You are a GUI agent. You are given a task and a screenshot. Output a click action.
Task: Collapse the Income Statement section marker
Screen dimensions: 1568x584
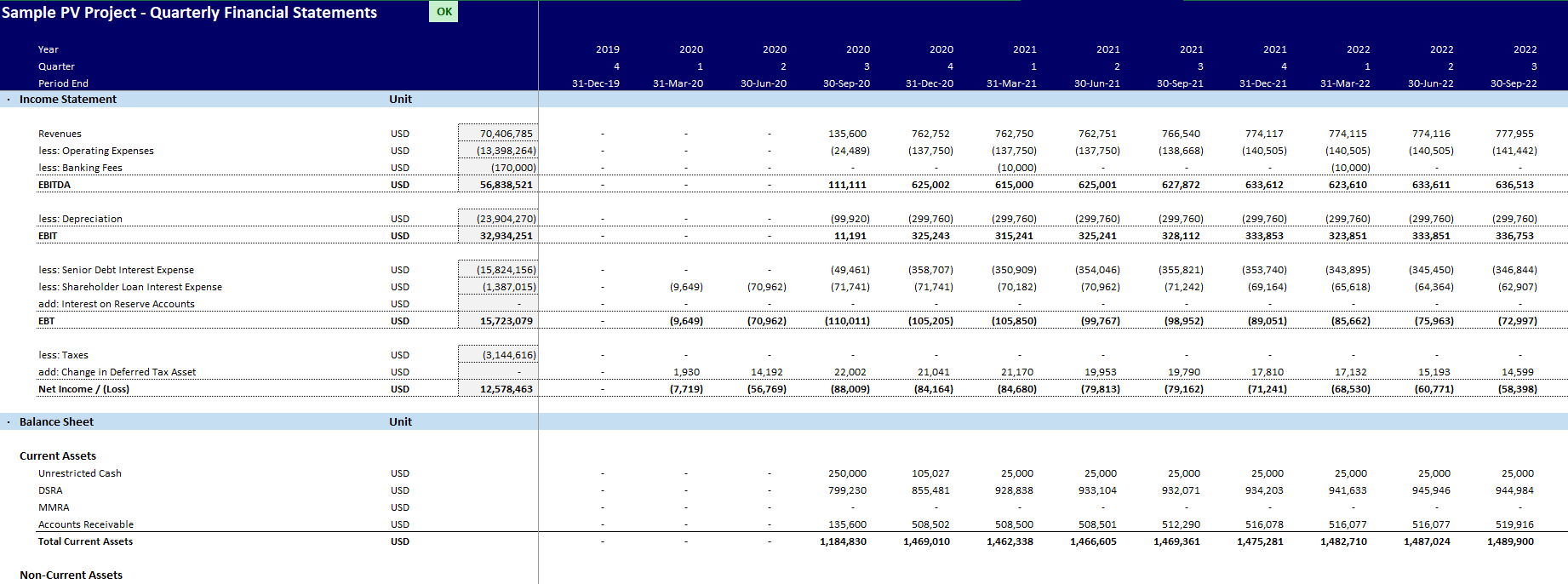[x=9, y=100]
